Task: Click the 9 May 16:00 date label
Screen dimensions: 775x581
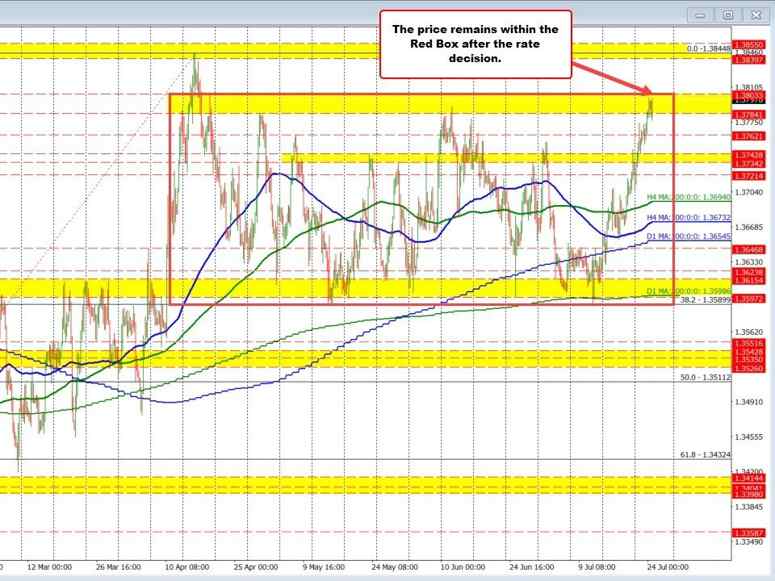Action: pyautogui.click(x=324, y=567)
